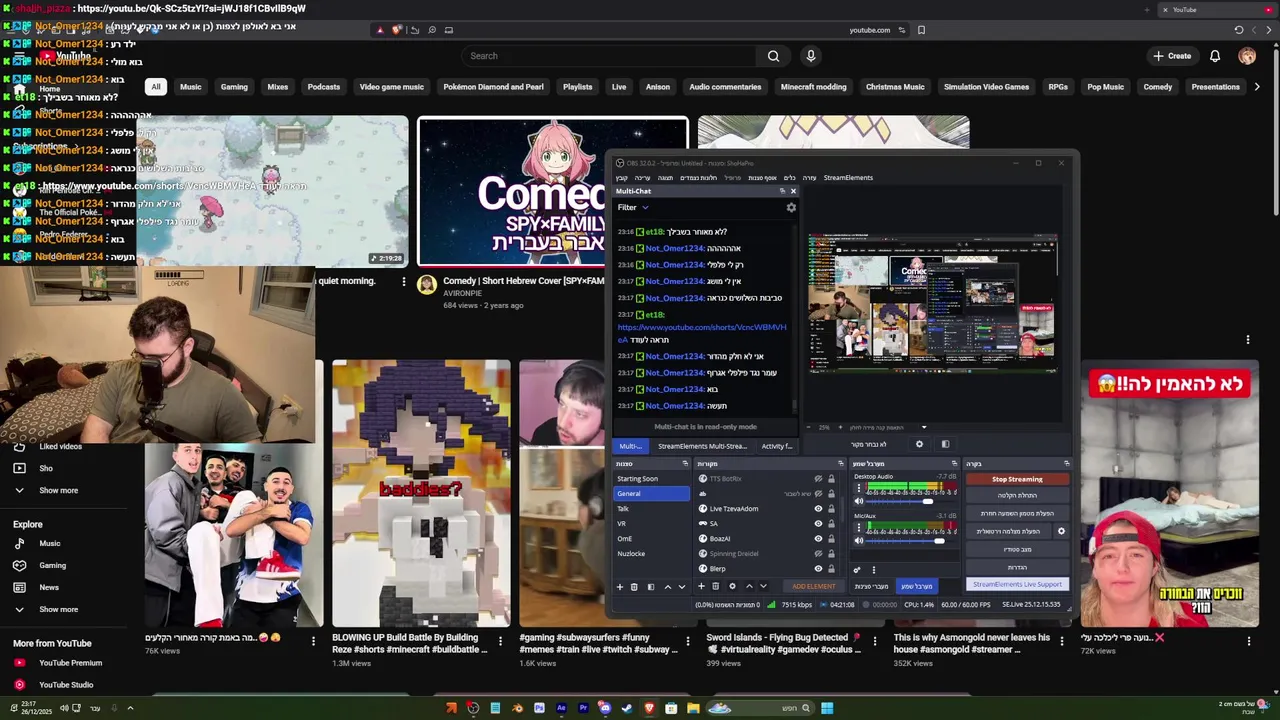The image size is (1280, 720).
Task: Hide the Live TzevaAdom source
Action: pos(818,508)
